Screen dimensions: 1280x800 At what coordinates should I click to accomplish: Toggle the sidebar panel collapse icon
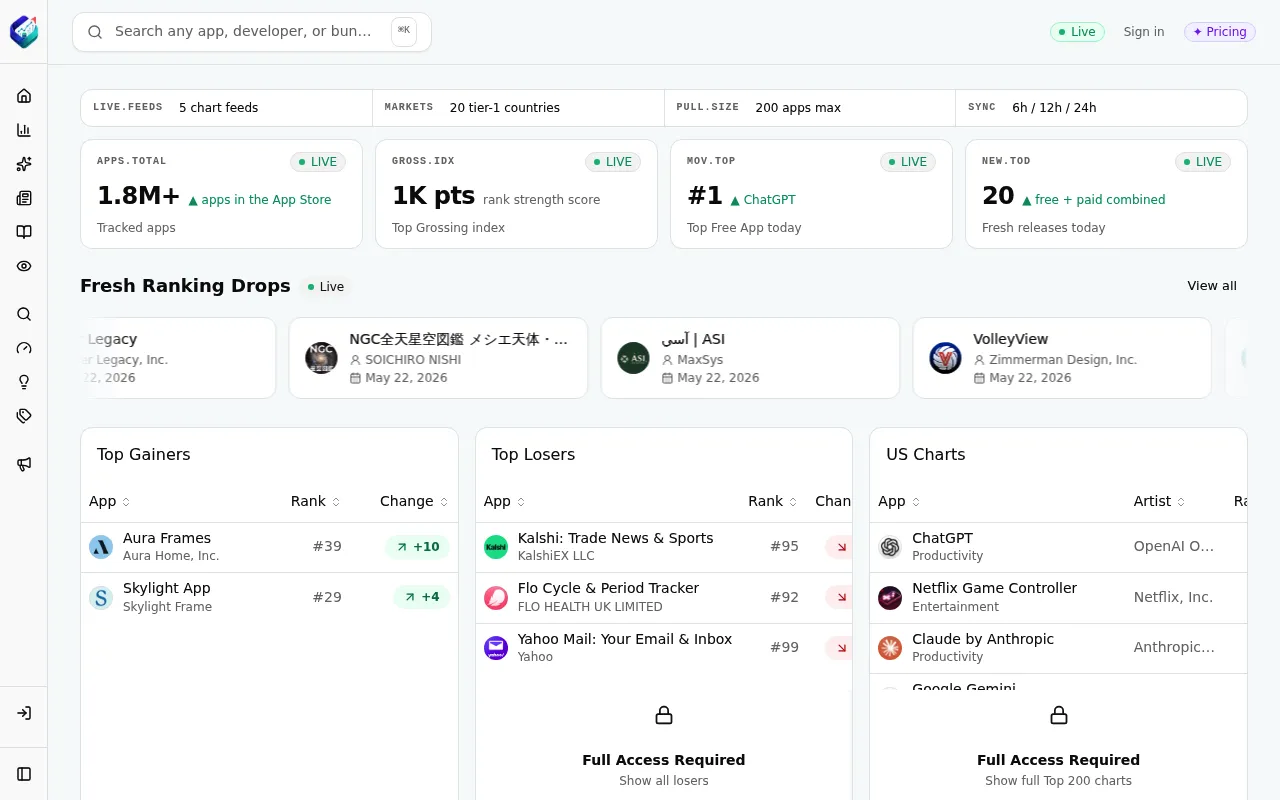pos(24,774)
